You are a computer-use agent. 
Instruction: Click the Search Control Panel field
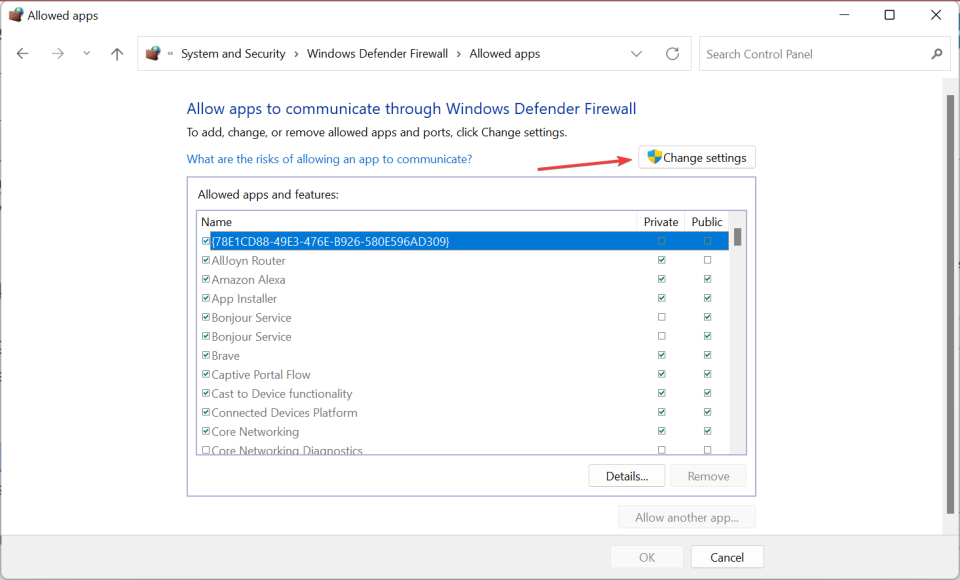(x=815, y=54)
